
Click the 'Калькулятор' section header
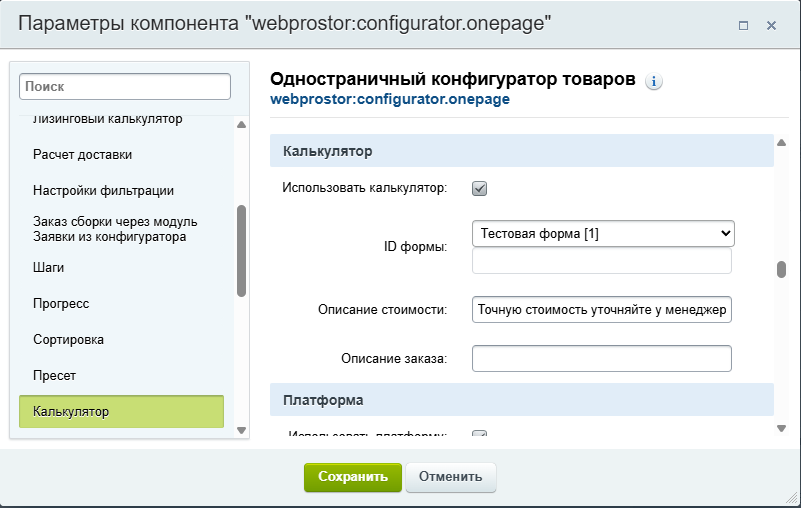tap(522, 151)
